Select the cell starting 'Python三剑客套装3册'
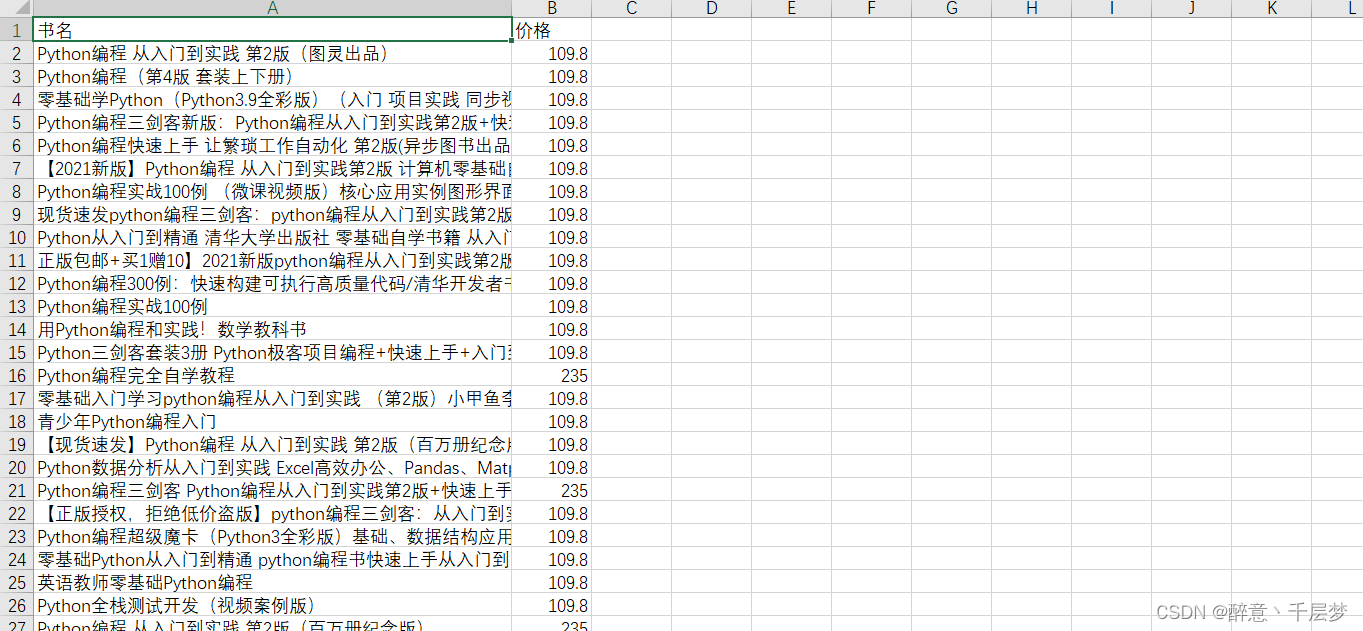The image size is (1363, 631). (x=272, y=352)
